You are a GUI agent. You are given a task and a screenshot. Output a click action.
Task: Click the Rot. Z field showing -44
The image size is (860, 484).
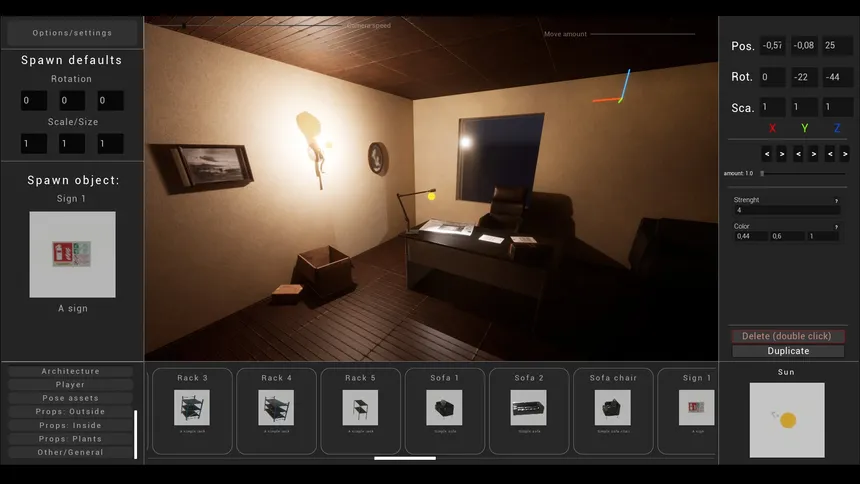click(837, 77)
